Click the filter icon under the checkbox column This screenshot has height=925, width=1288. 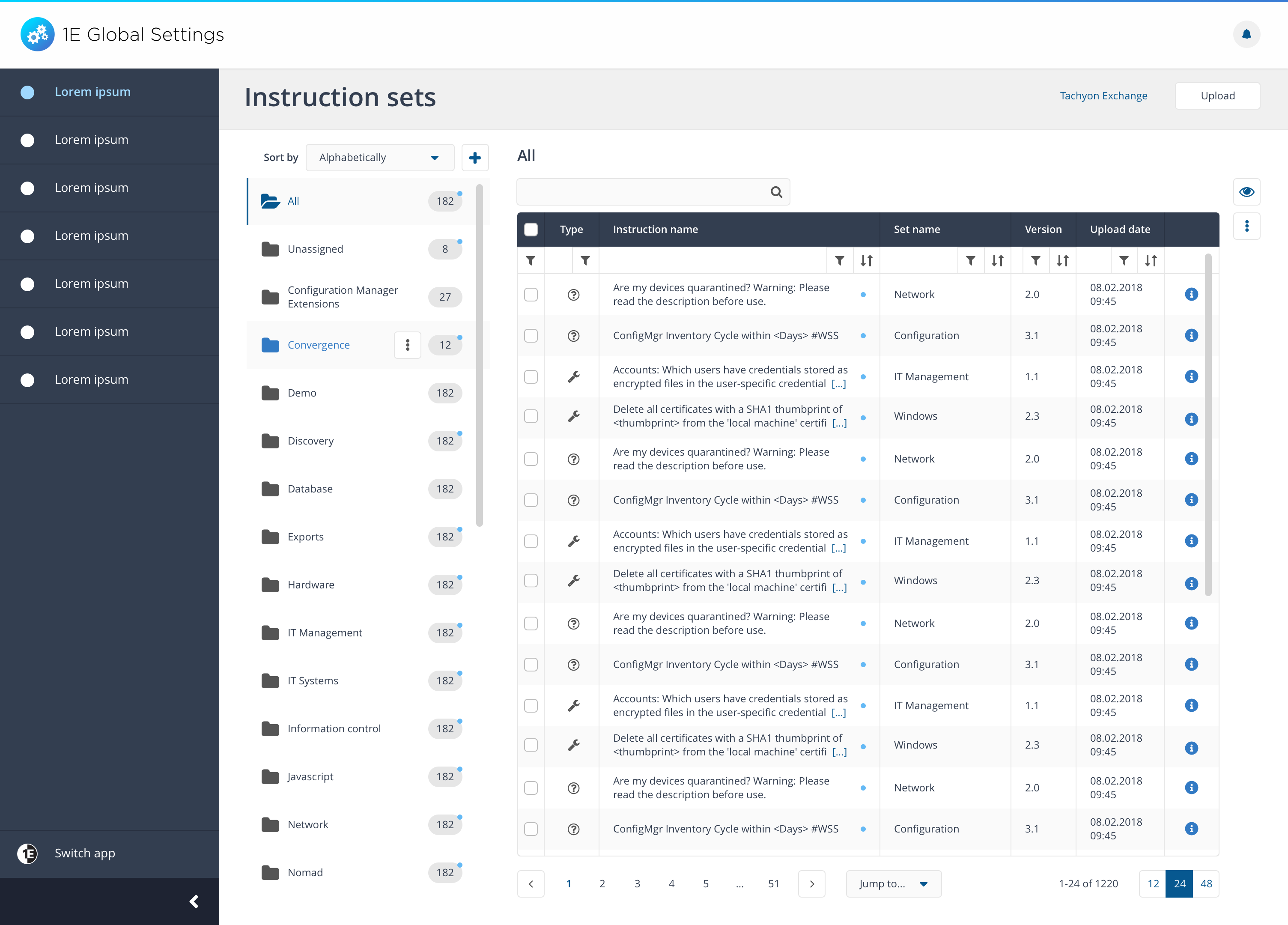click(x=531, y=261)
